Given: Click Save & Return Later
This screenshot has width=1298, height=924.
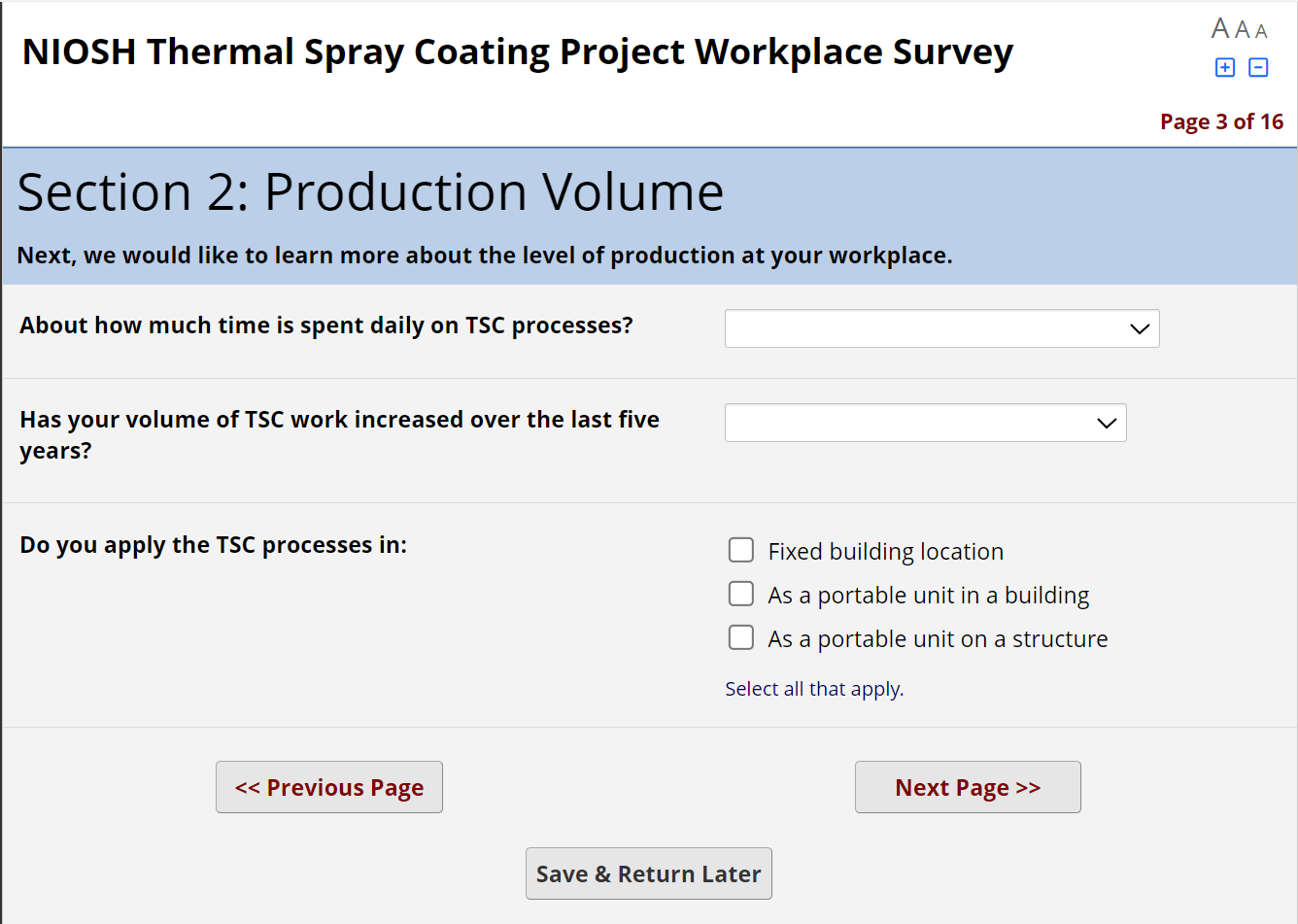Looking at the screenshot, I should 649,873.
